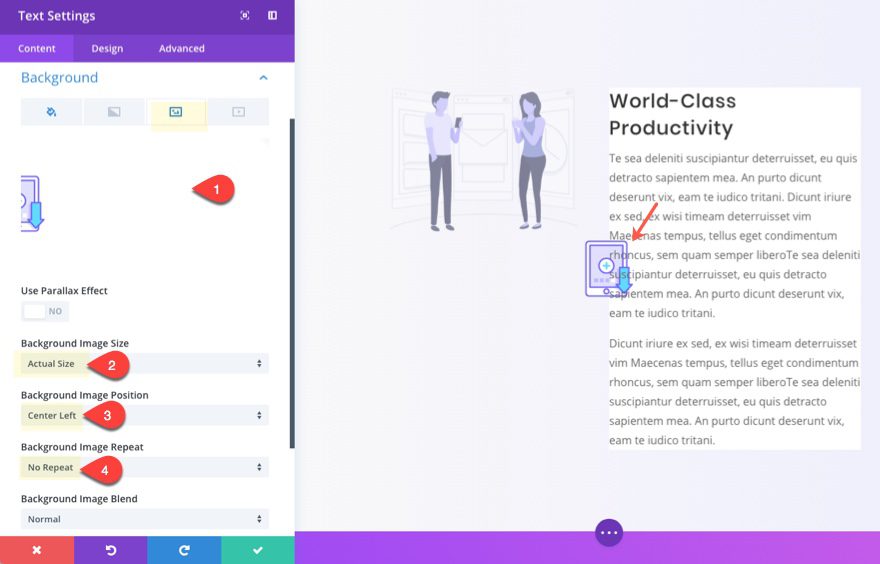Toggle the Use Parallax Effect switch

click(x=45, y=311)
